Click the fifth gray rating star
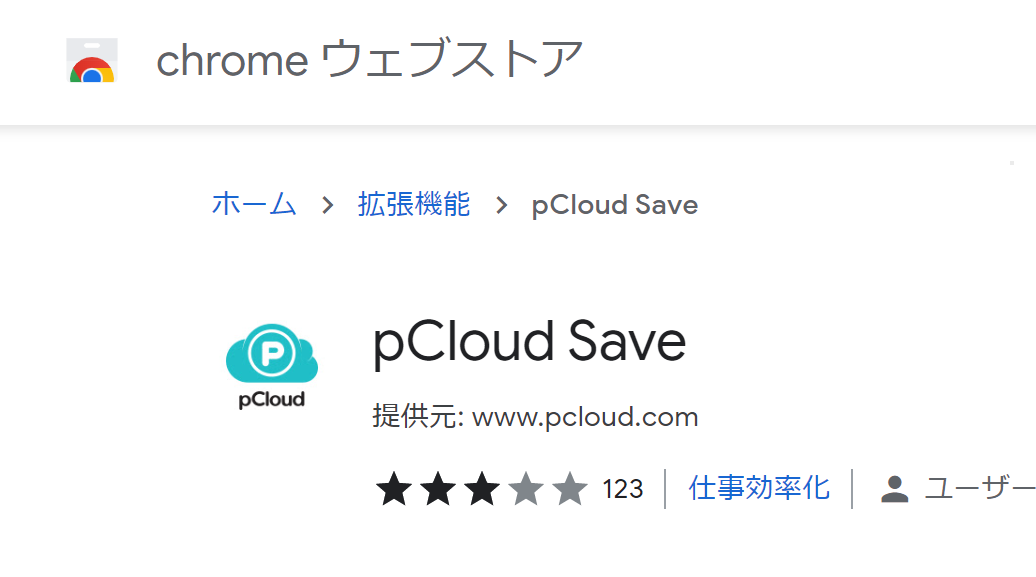The width and height of the screenshot is (1036, 577). pos(570,489)
